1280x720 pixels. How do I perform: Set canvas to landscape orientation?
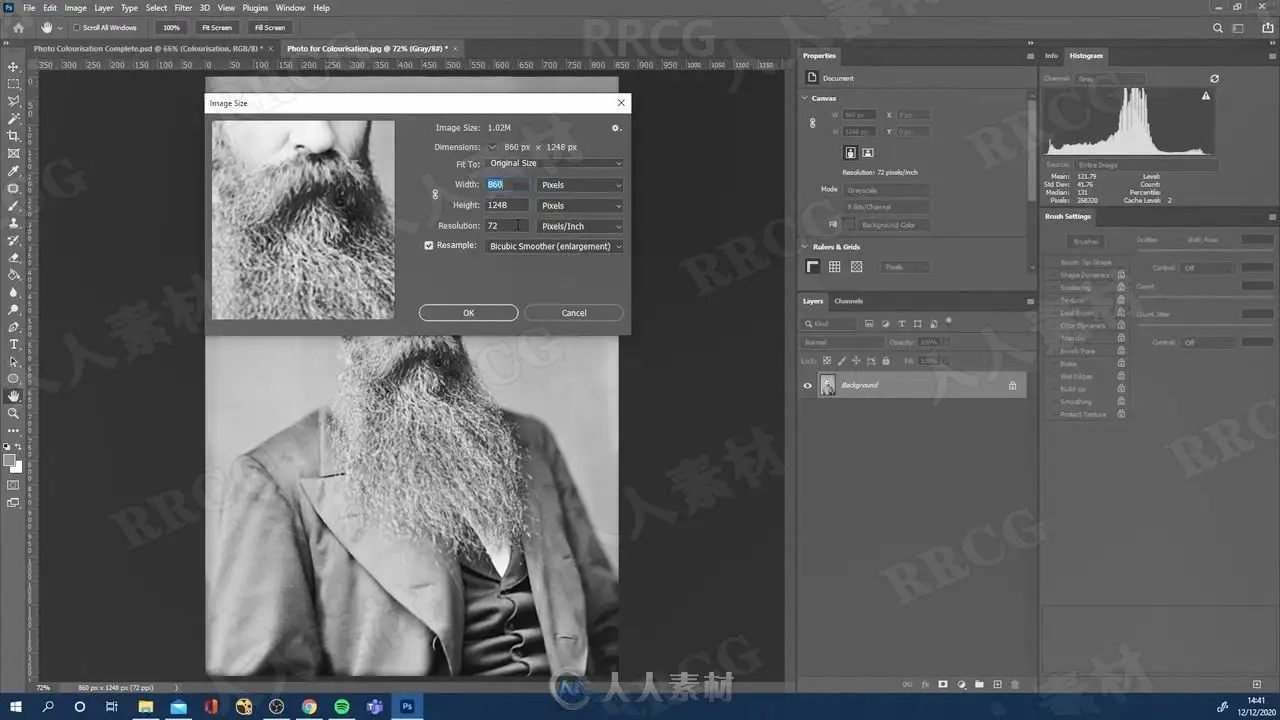[x=868, y=153]
